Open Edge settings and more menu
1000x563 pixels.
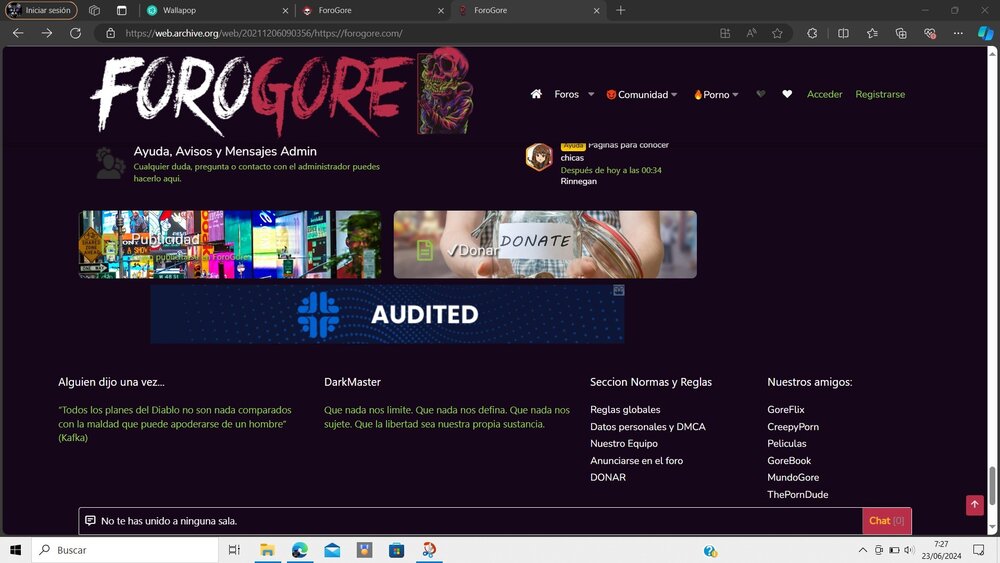[958, 33]
